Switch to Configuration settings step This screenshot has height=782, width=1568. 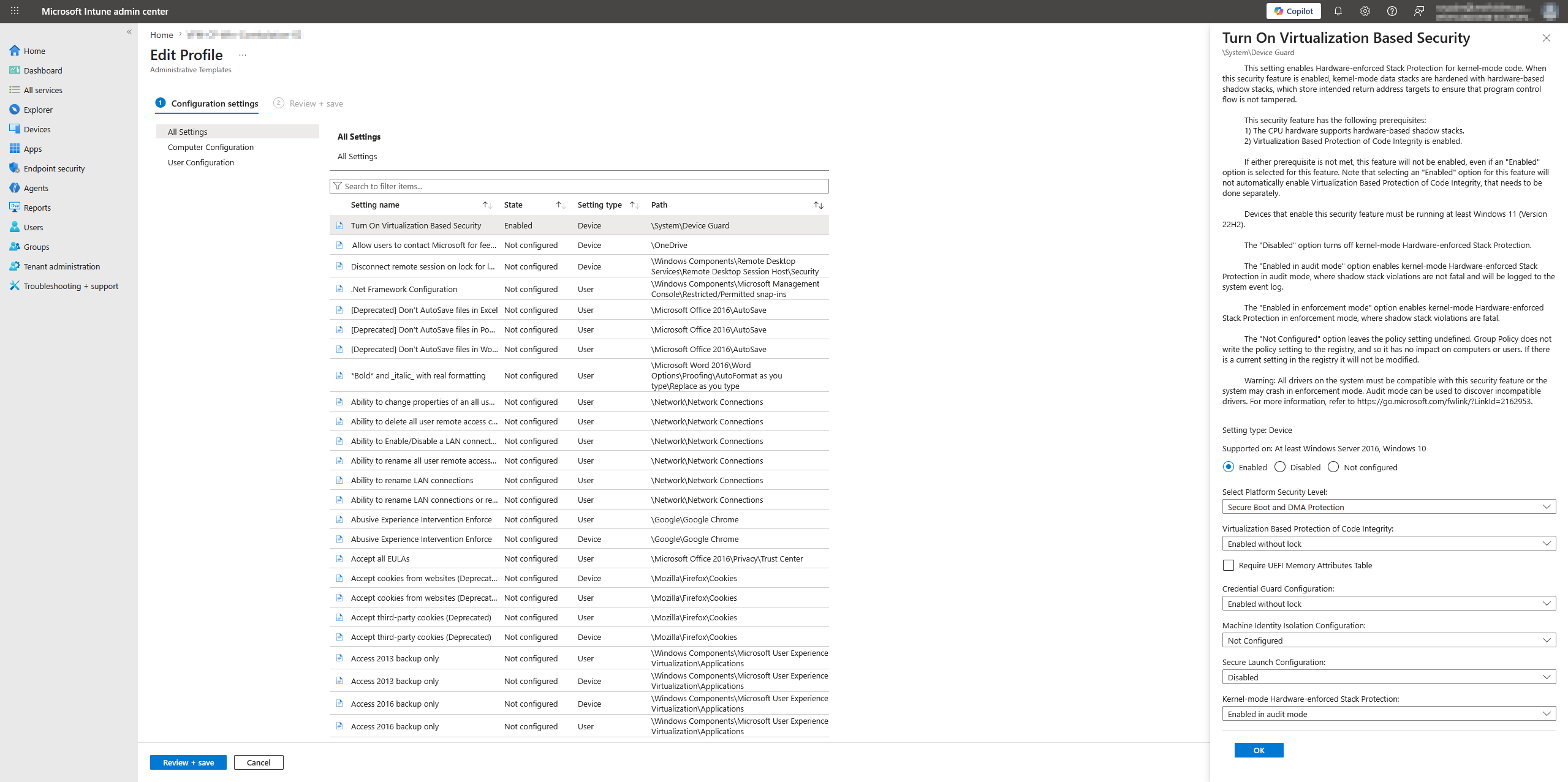tap(207, 103)
